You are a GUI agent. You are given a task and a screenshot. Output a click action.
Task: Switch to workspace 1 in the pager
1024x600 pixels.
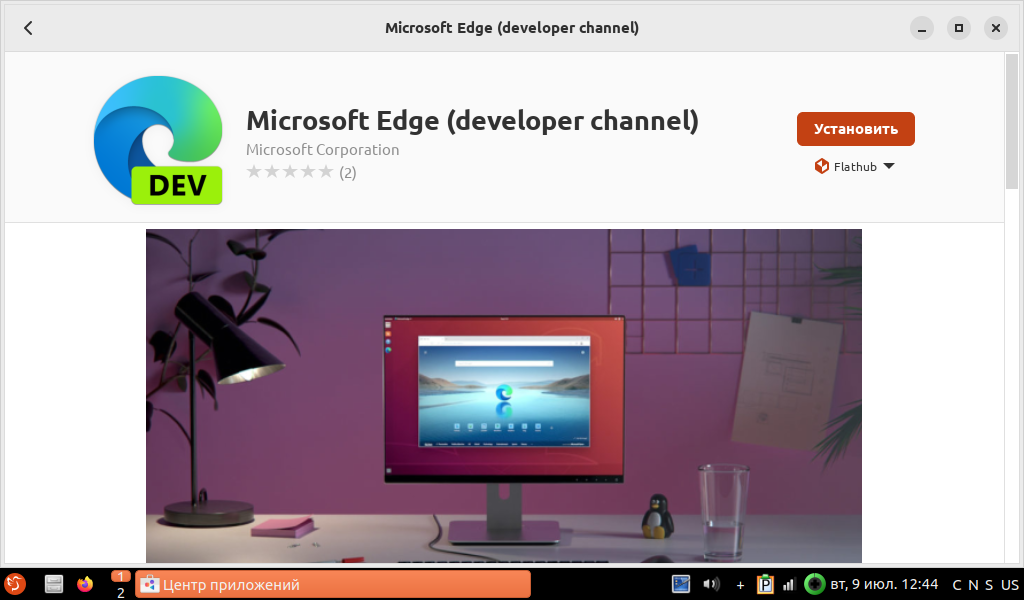(120, 576)
